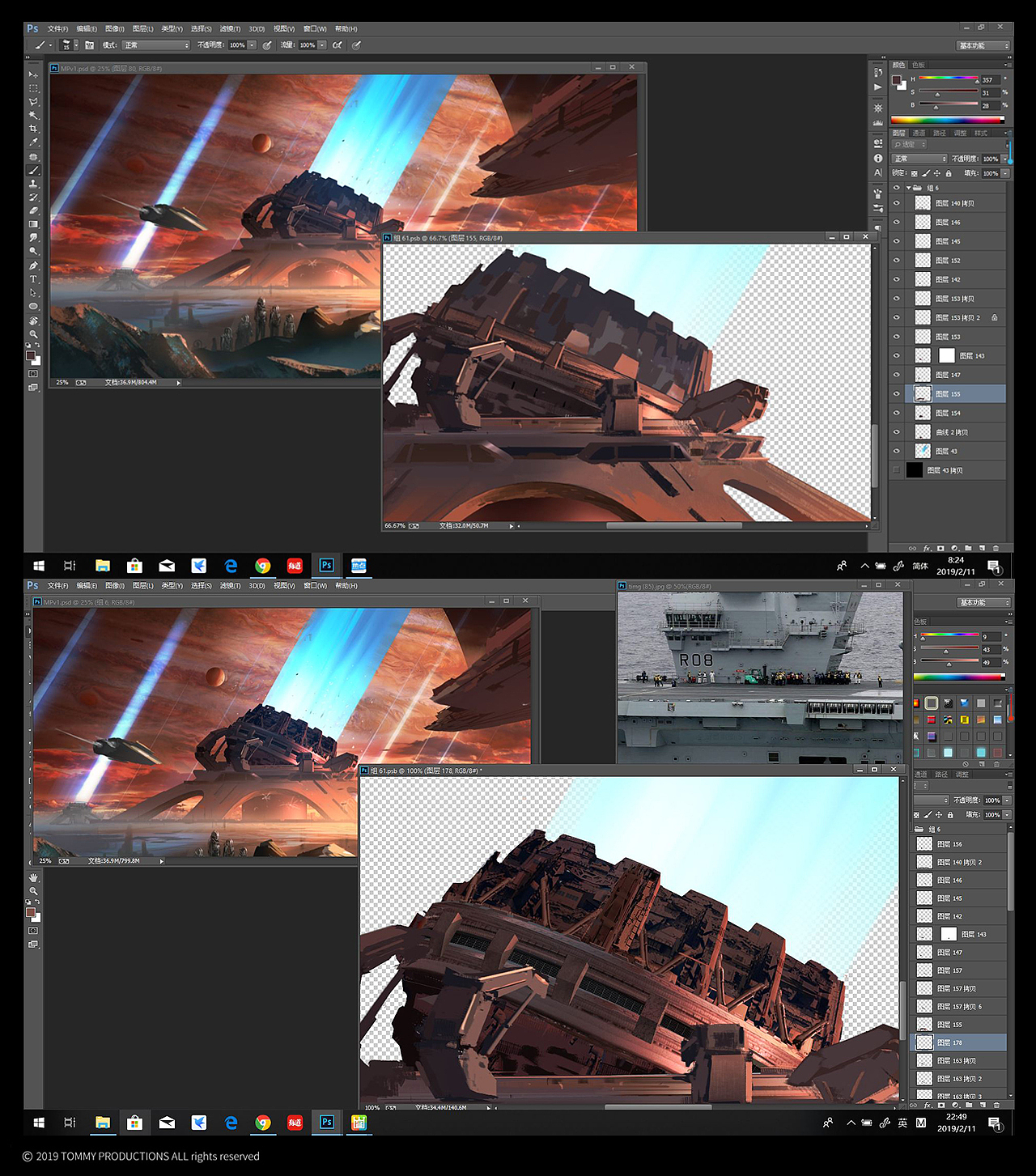
Task: Select the Horizontal Type tool
Action: pyautogui.click(x=33, y=279)
